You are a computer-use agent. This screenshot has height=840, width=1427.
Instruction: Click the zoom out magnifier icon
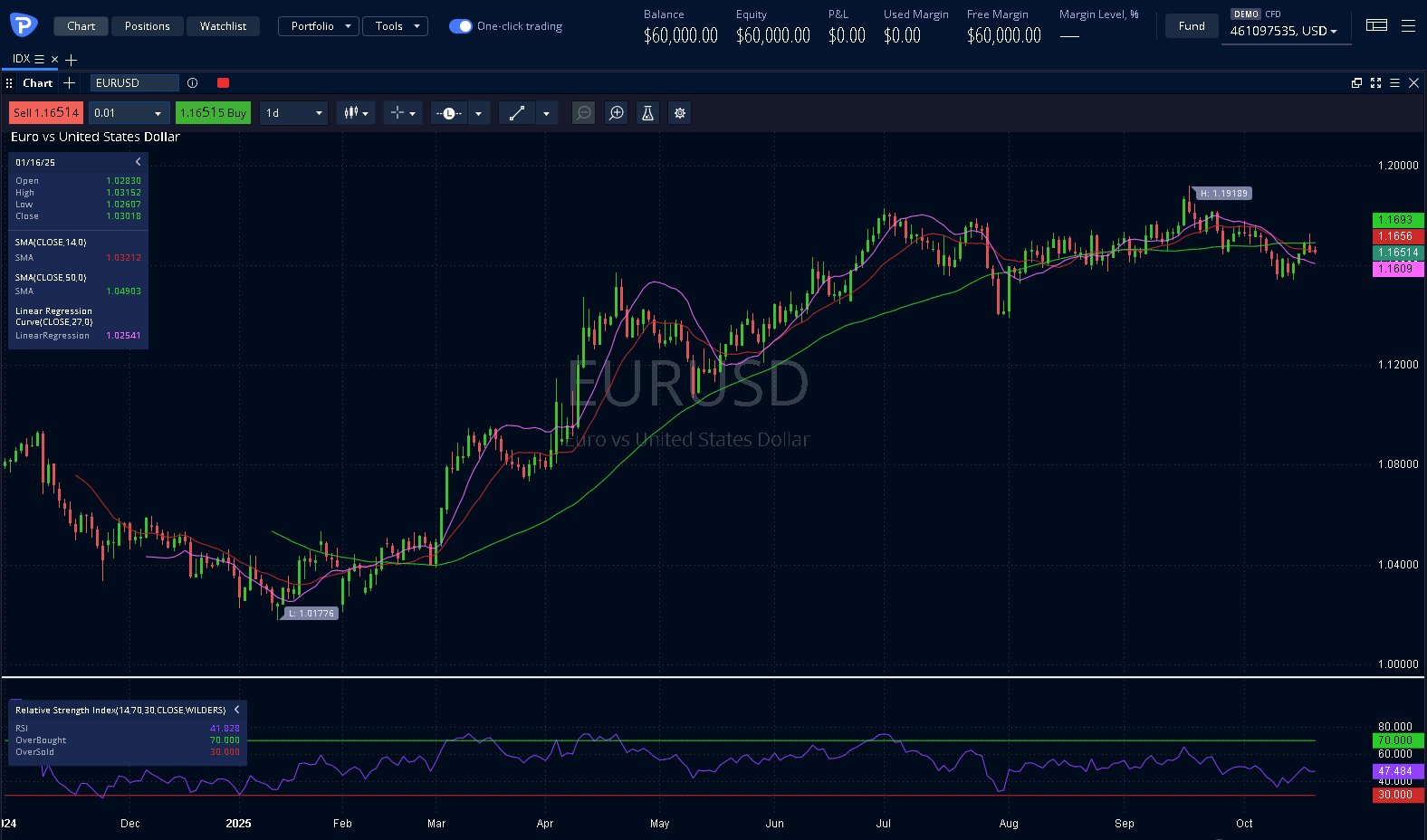point(584,113)
